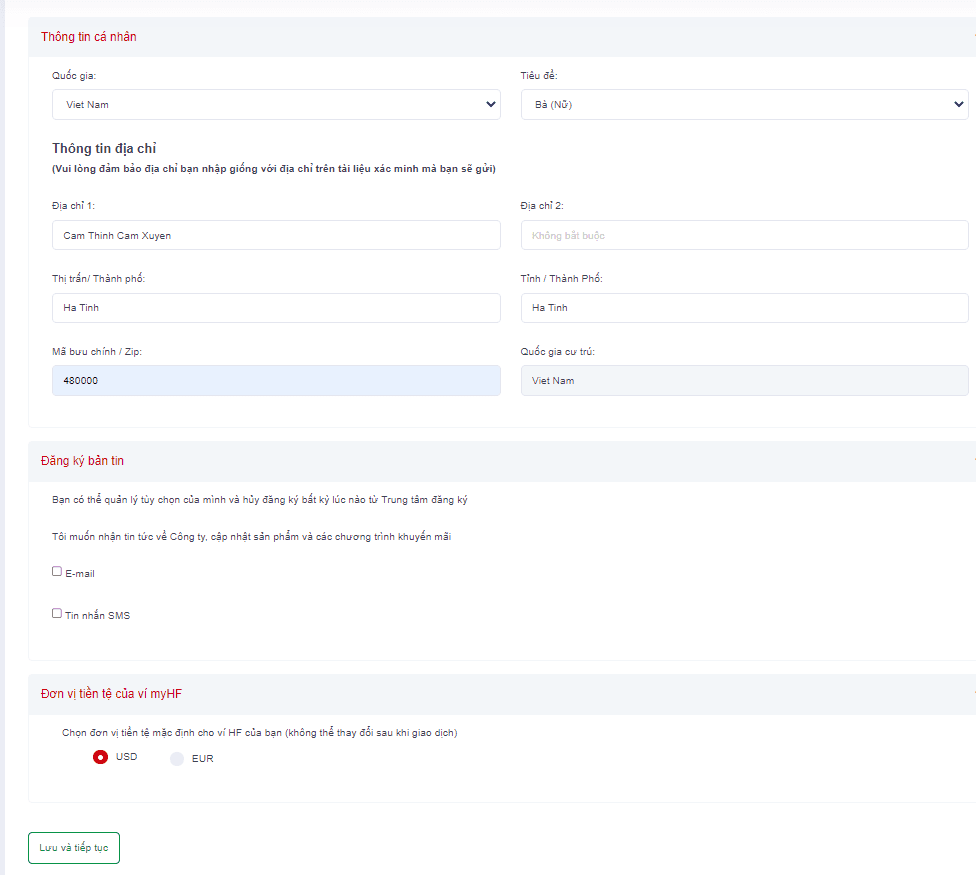Tick the E-mail newsletter checkbox
Image resolution: width=976 pixels, height=875 pixels.
click(57, 571)
